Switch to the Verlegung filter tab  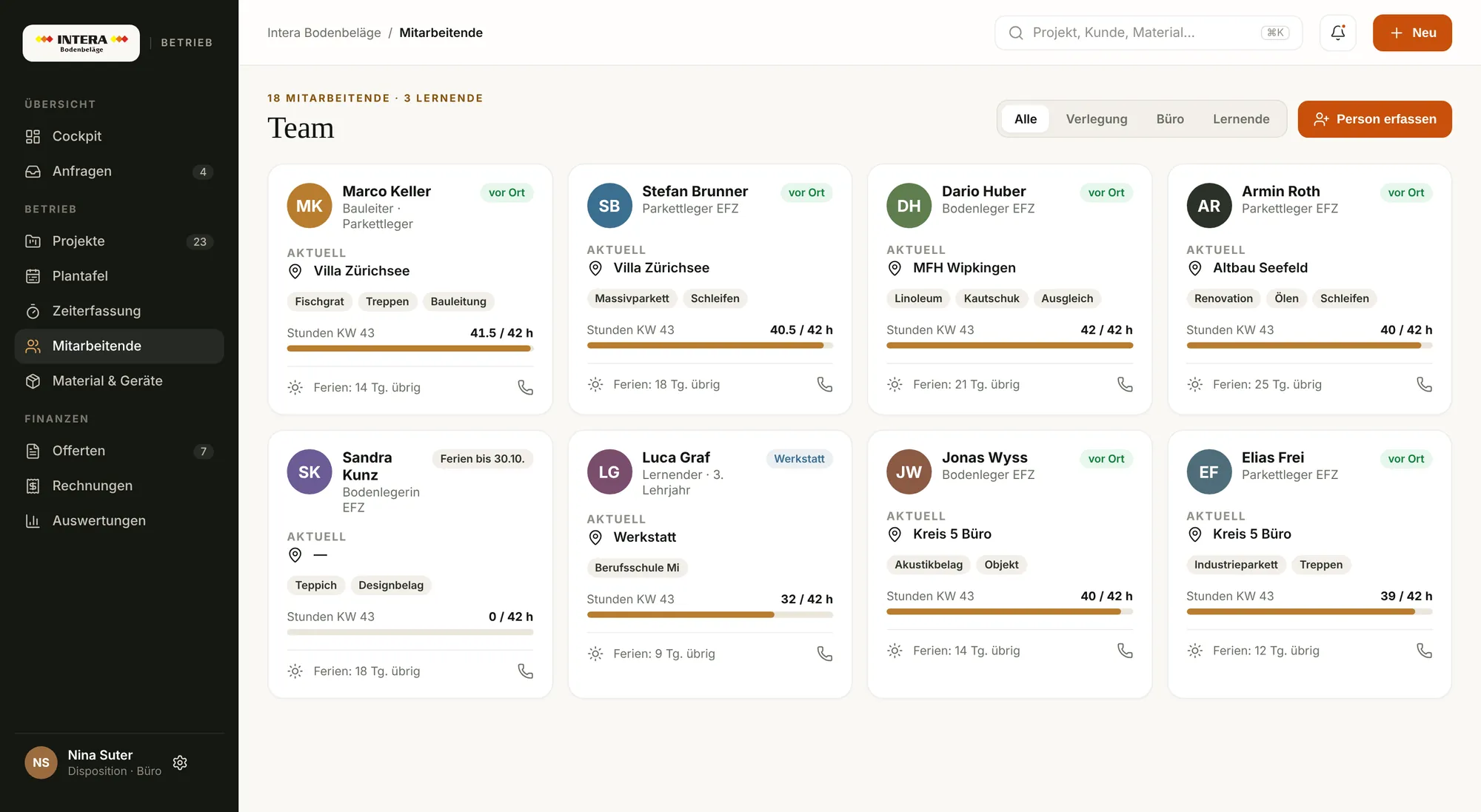(1096, 119)
